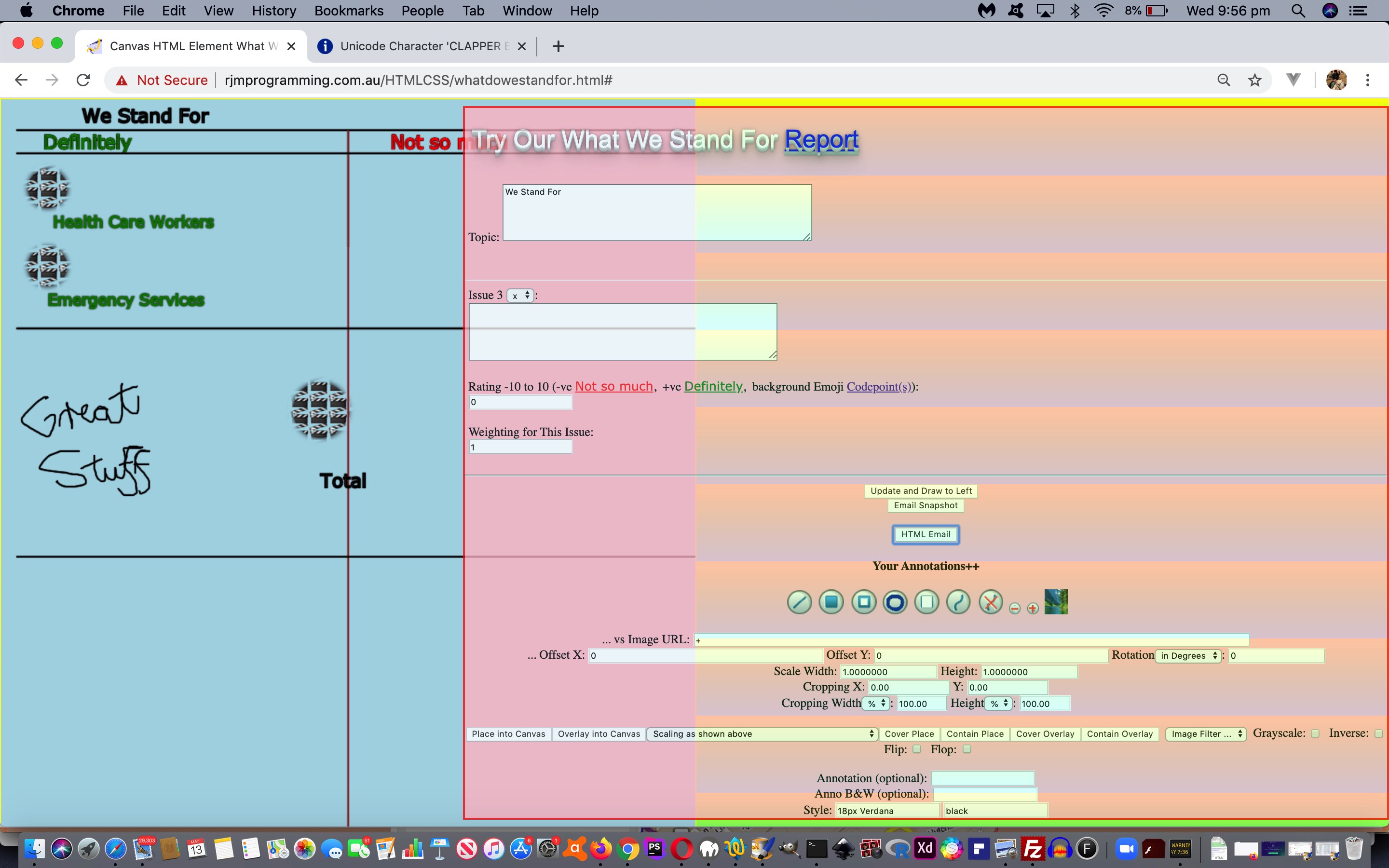Select the straight line drawing tool
The height and width of the screenshot is (868, 1389).
(799, 602)
